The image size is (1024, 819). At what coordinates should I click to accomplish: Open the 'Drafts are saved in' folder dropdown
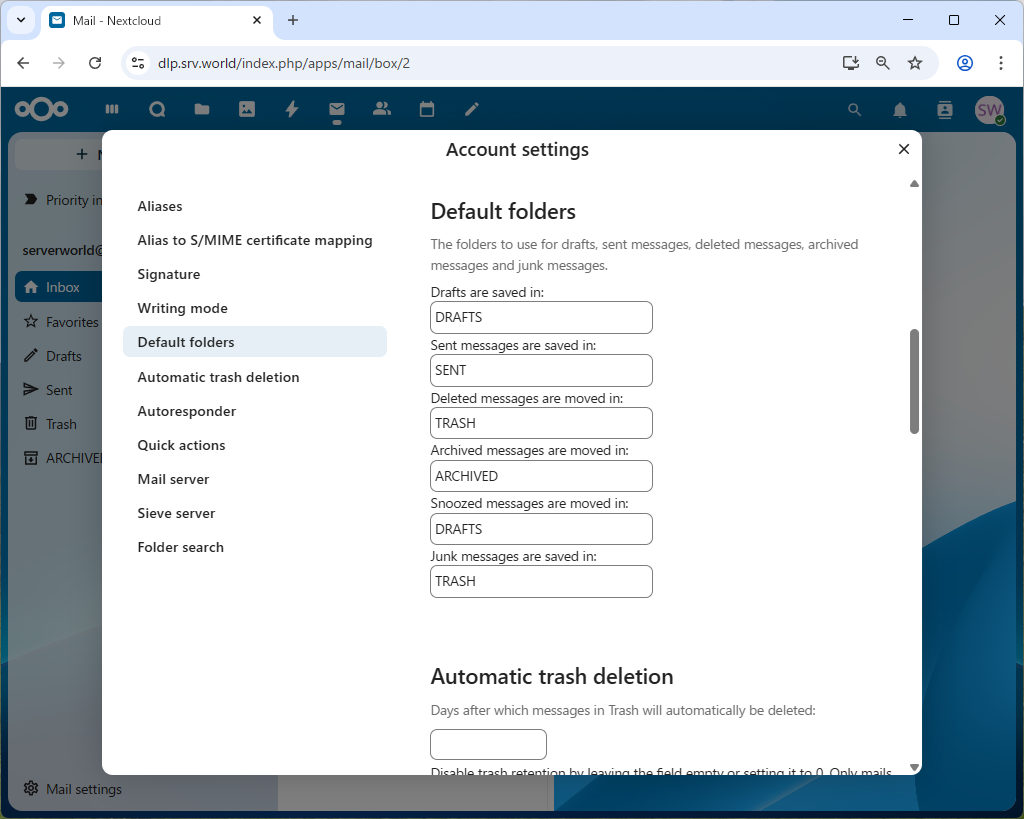541,318
